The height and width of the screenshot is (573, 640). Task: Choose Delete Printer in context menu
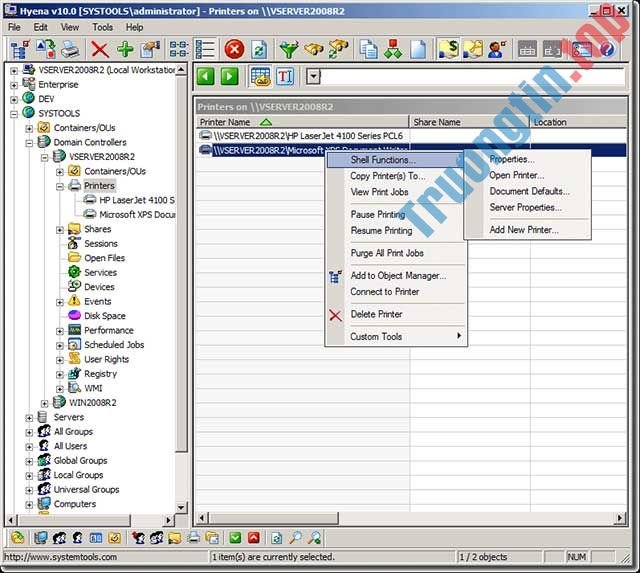tap(376, 314)
